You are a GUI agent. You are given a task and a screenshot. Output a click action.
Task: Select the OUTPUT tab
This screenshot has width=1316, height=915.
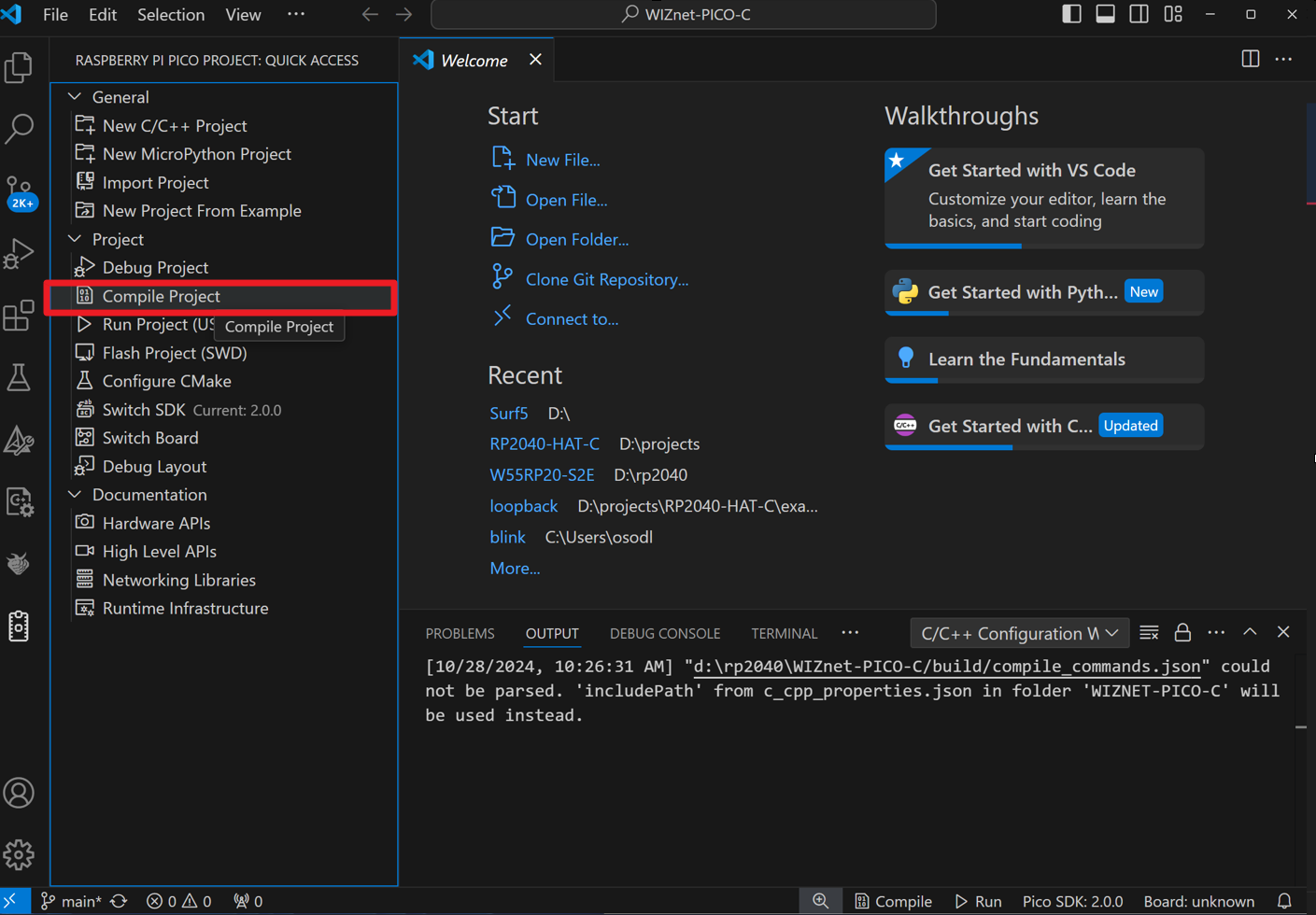[x=552, y=633]
